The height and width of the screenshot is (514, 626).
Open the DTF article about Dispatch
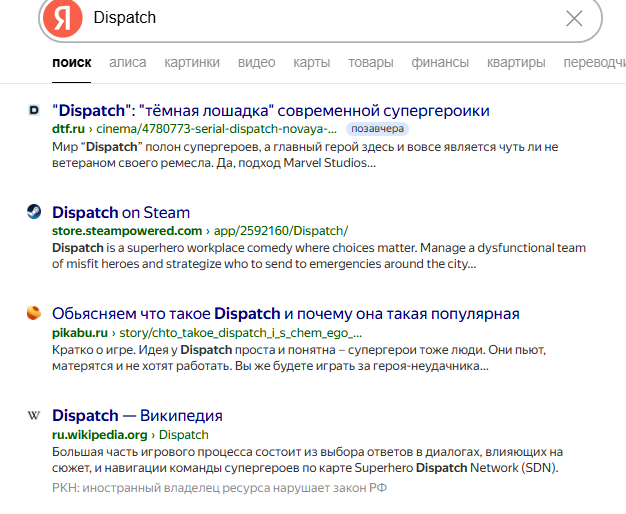pyautogui.click(x=270, y=110)
